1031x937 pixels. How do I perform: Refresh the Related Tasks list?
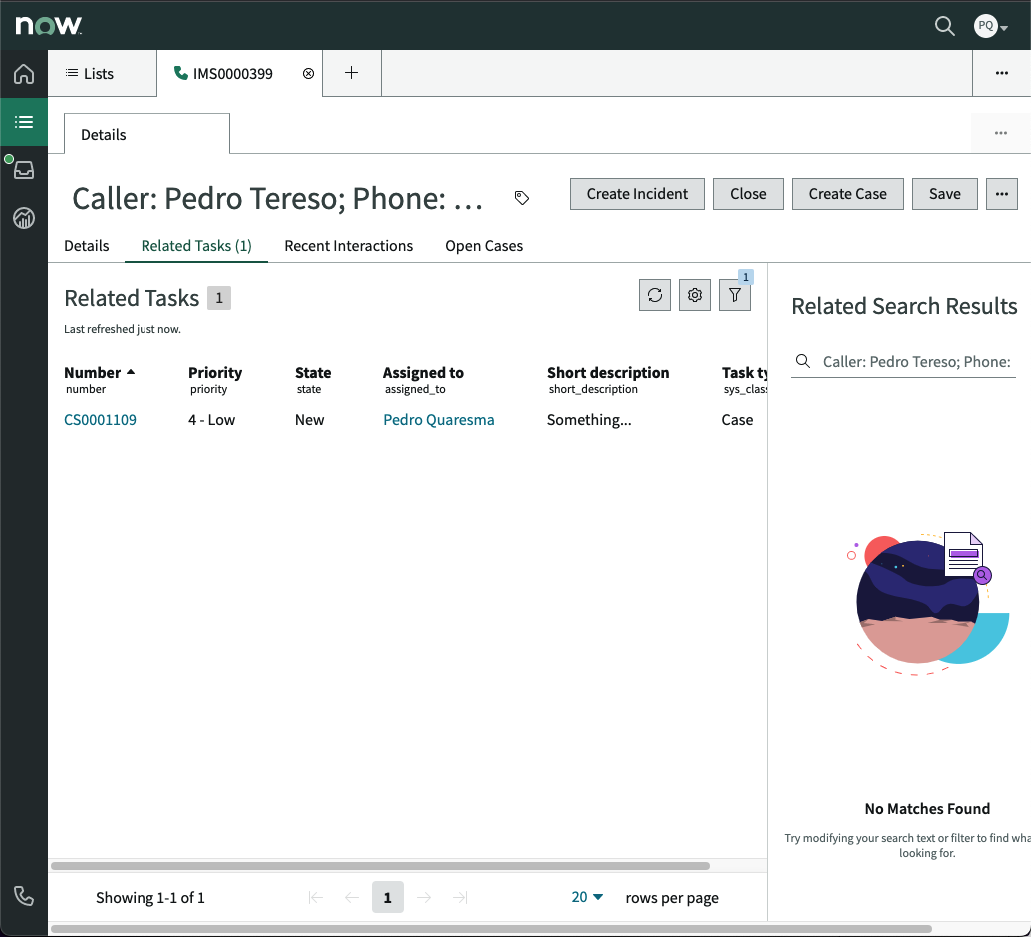(x=654, y=295)
